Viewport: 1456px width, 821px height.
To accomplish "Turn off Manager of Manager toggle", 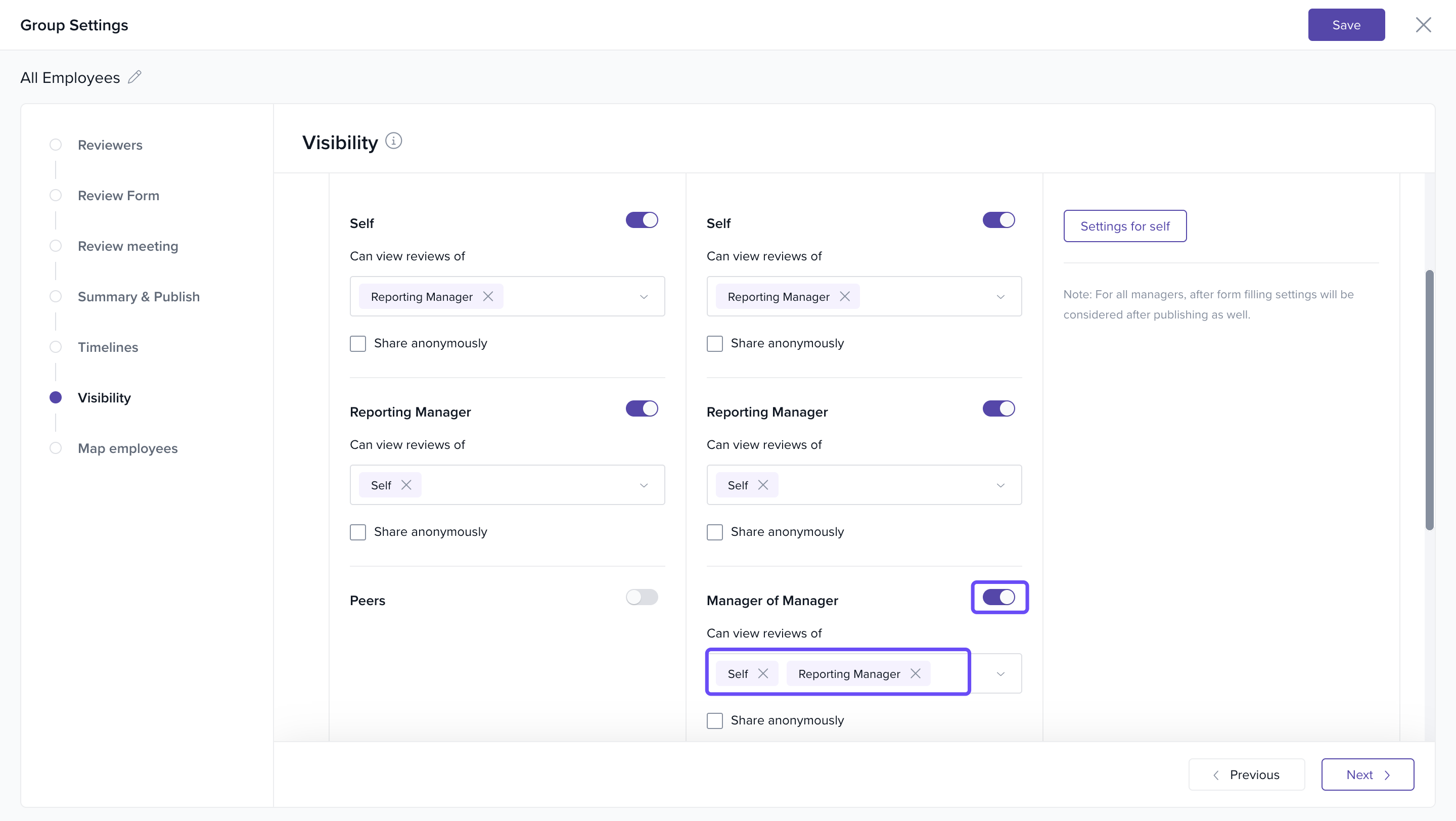I will (x=999, y=597).
